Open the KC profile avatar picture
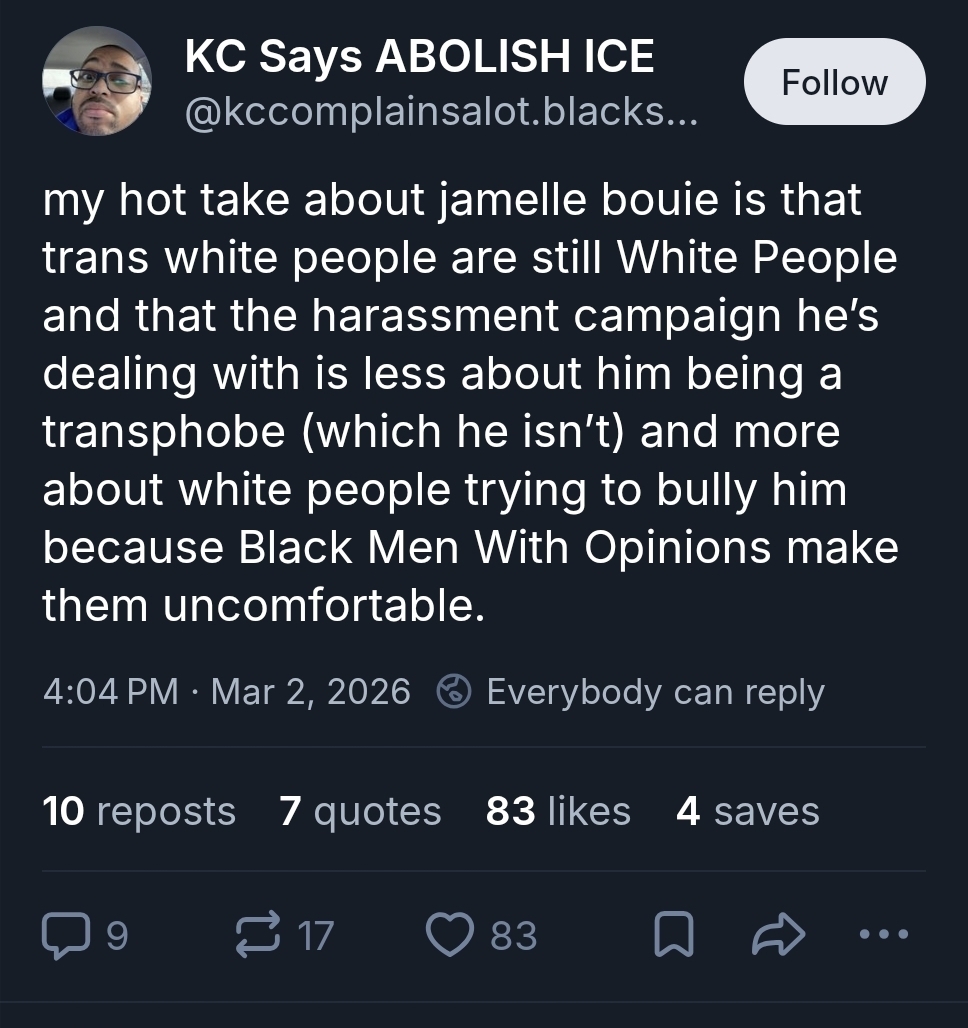 pyautogui.click(x=97, y=81)
